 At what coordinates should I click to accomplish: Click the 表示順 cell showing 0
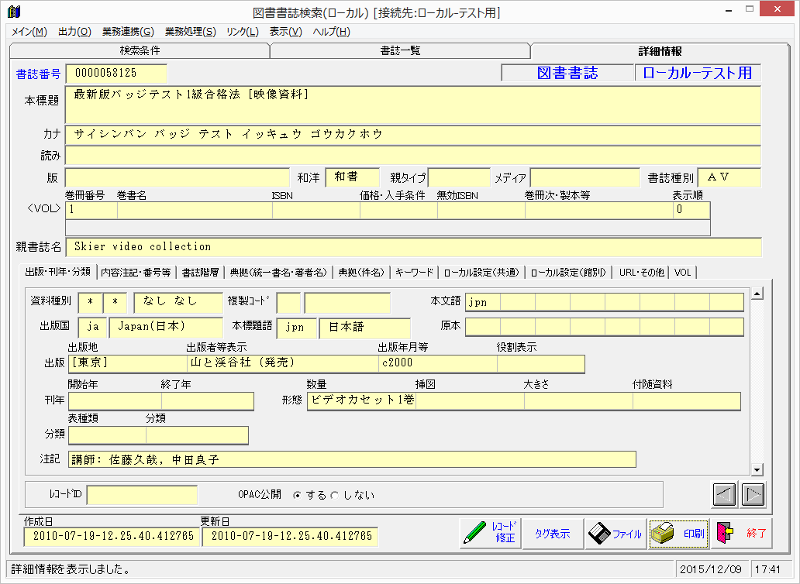[x=691, y=210]
